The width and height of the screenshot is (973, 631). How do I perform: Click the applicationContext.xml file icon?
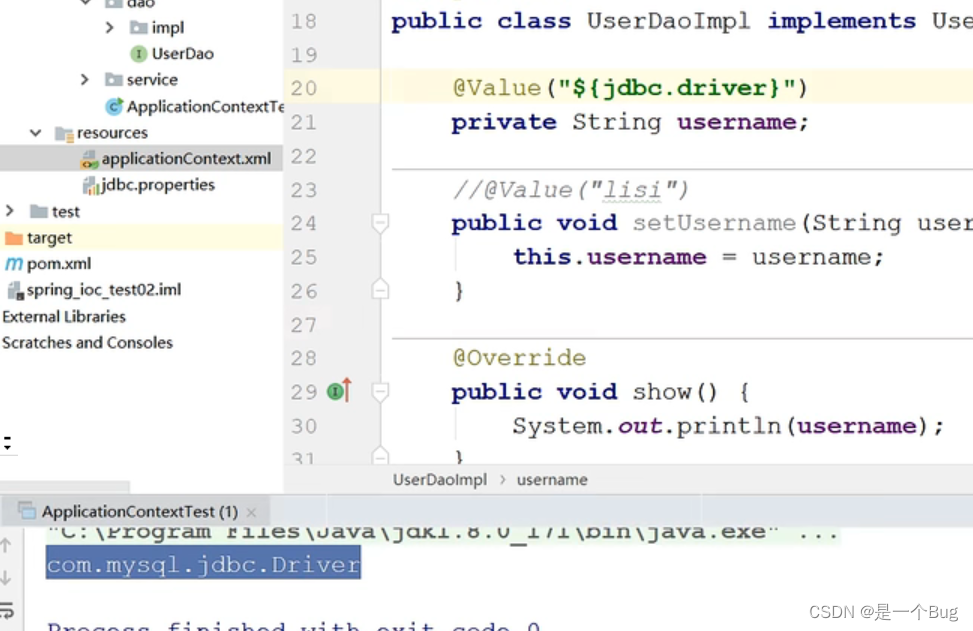(89, 159)
